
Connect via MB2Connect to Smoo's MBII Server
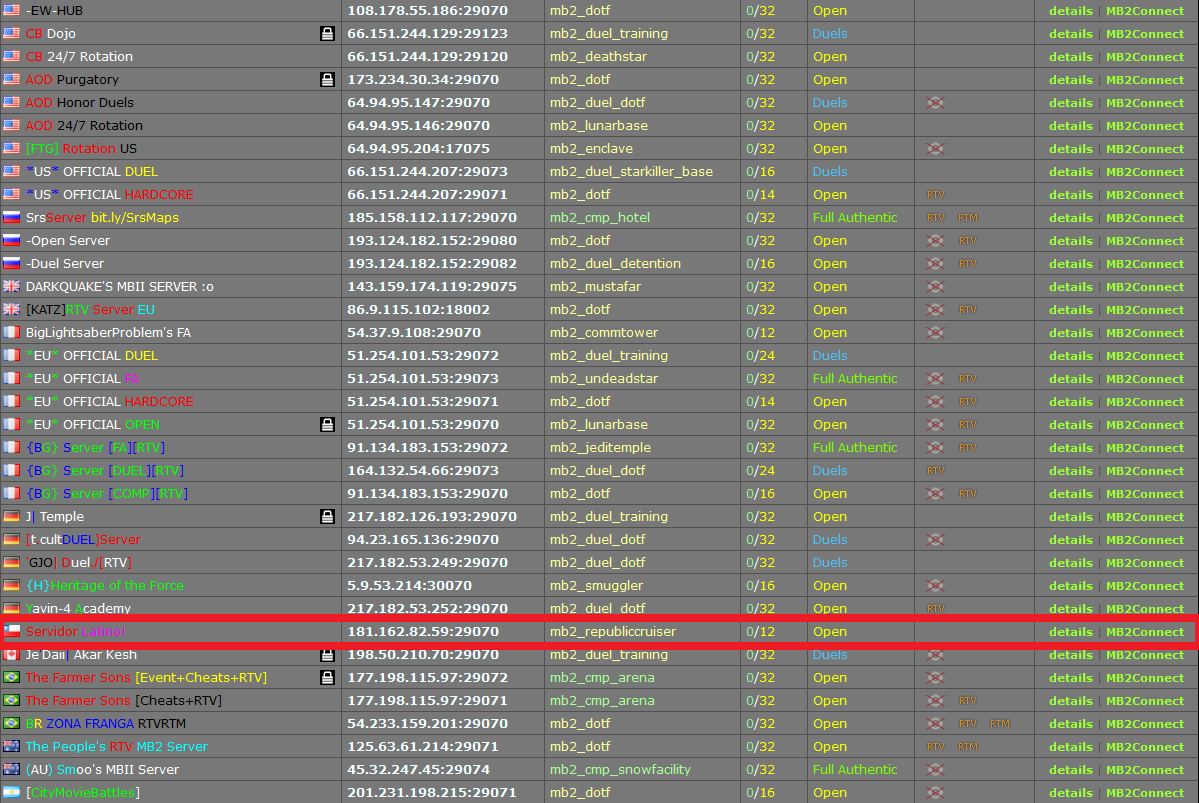coord(1144,770)
